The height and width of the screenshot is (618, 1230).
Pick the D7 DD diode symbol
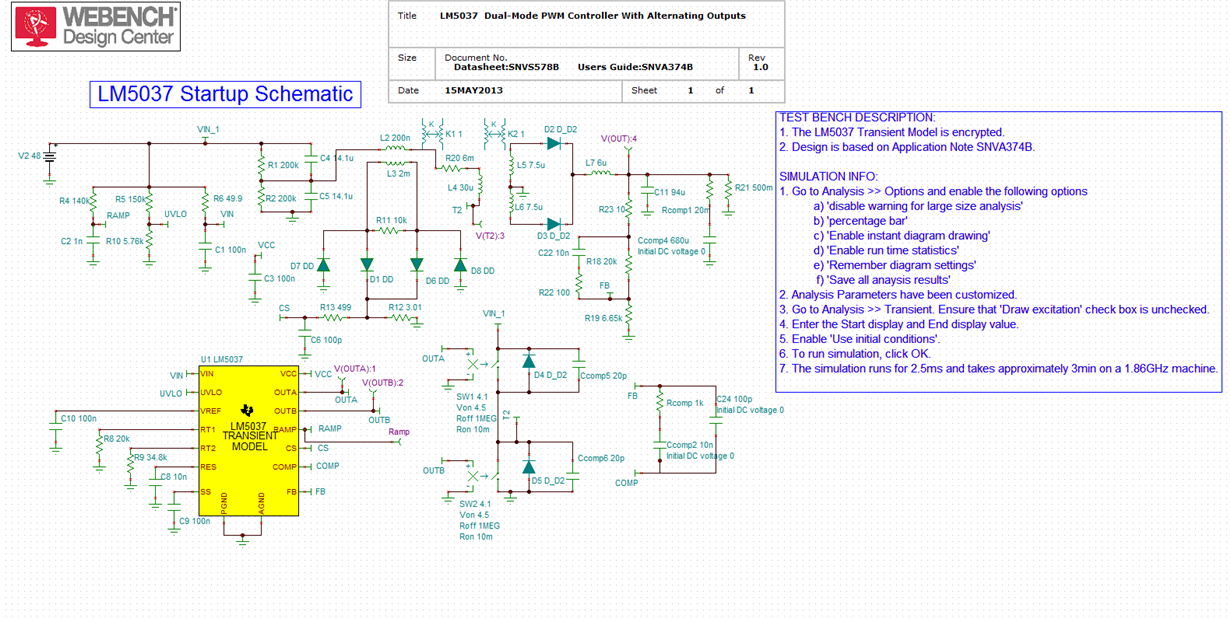pyautogui.click(x=321, y=264)
